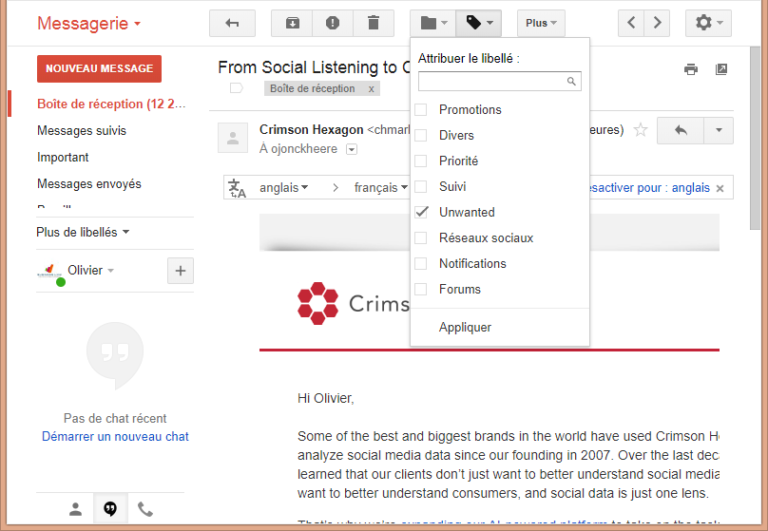Viewport: 768px width, 531px height.
Task: Check the Forums label checkbox
Action: click(x=421, y=289)
